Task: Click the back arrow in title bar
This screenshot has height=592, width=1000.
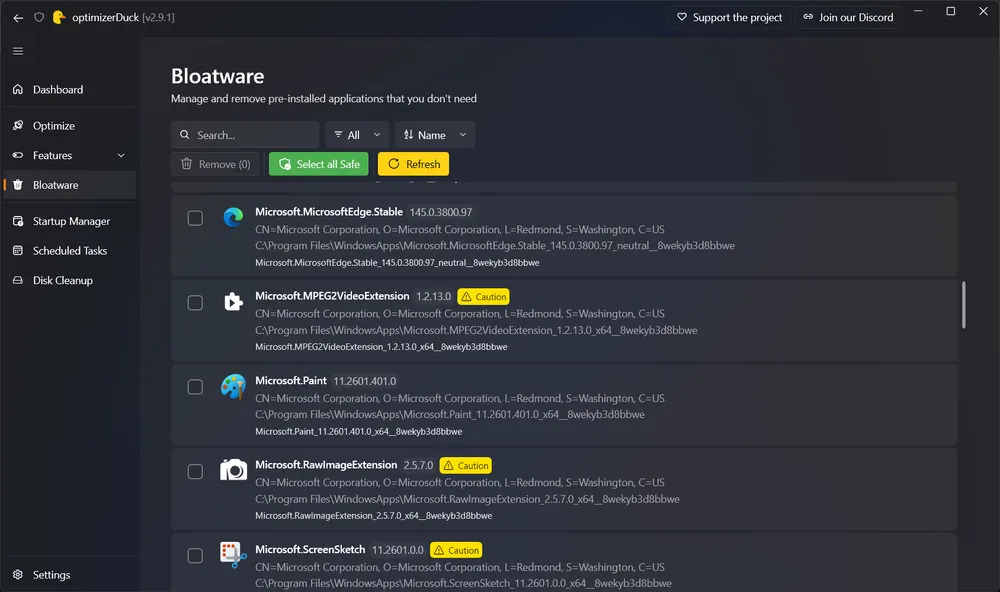Action: point(18,17)
